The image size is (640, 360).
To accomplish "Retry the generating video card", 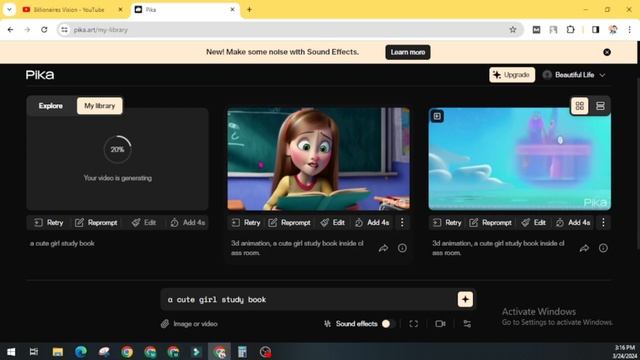I will 49,222.
